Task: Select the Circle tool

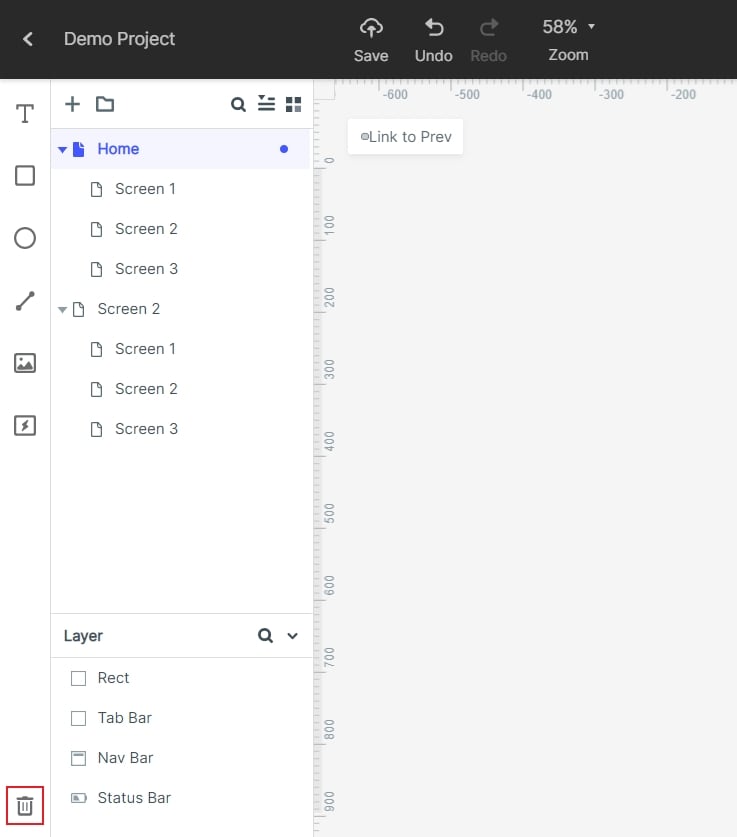Action: pyautogui.click(x=25, y=238)
